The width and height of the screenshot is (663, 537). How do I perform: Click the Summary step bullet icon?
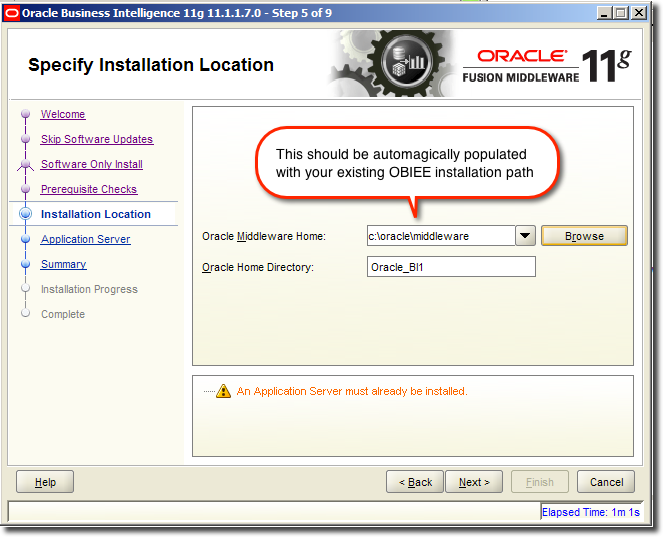click(26, 265)
